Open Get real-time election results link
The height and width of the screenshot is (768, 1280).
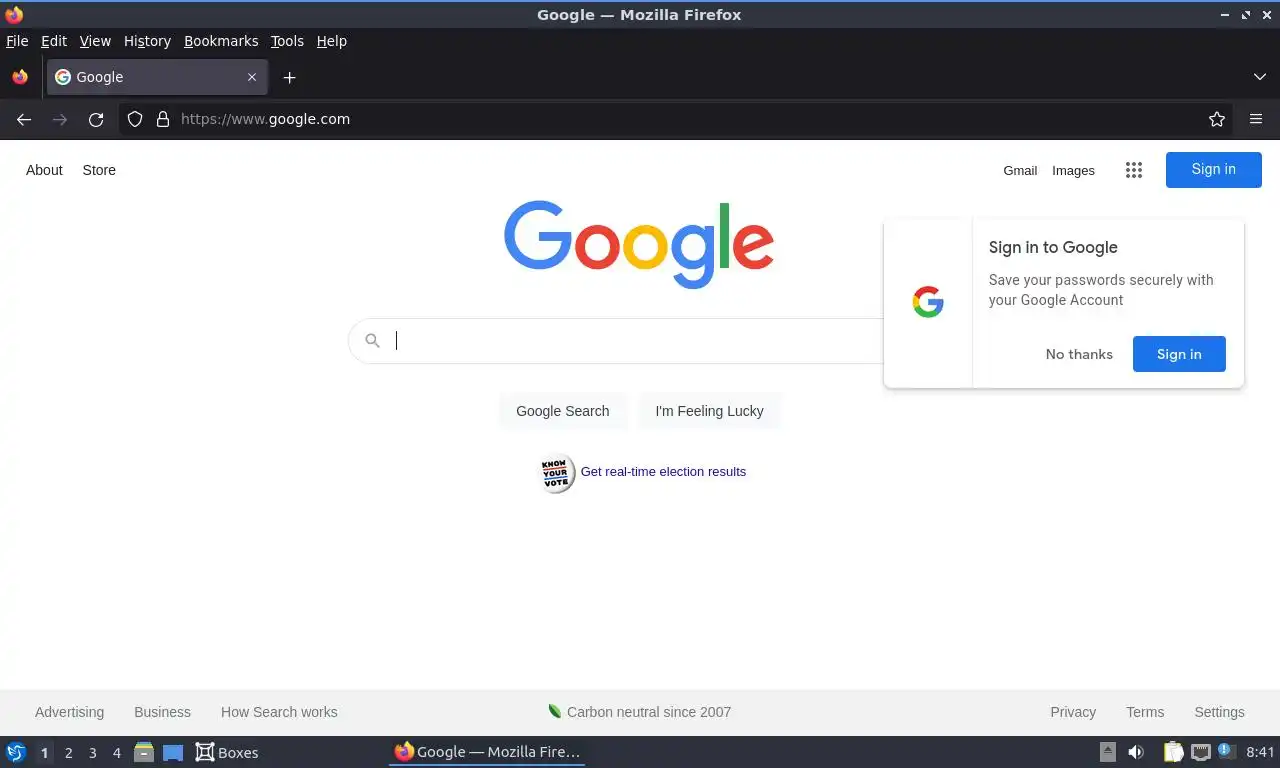tap(663, 472)
